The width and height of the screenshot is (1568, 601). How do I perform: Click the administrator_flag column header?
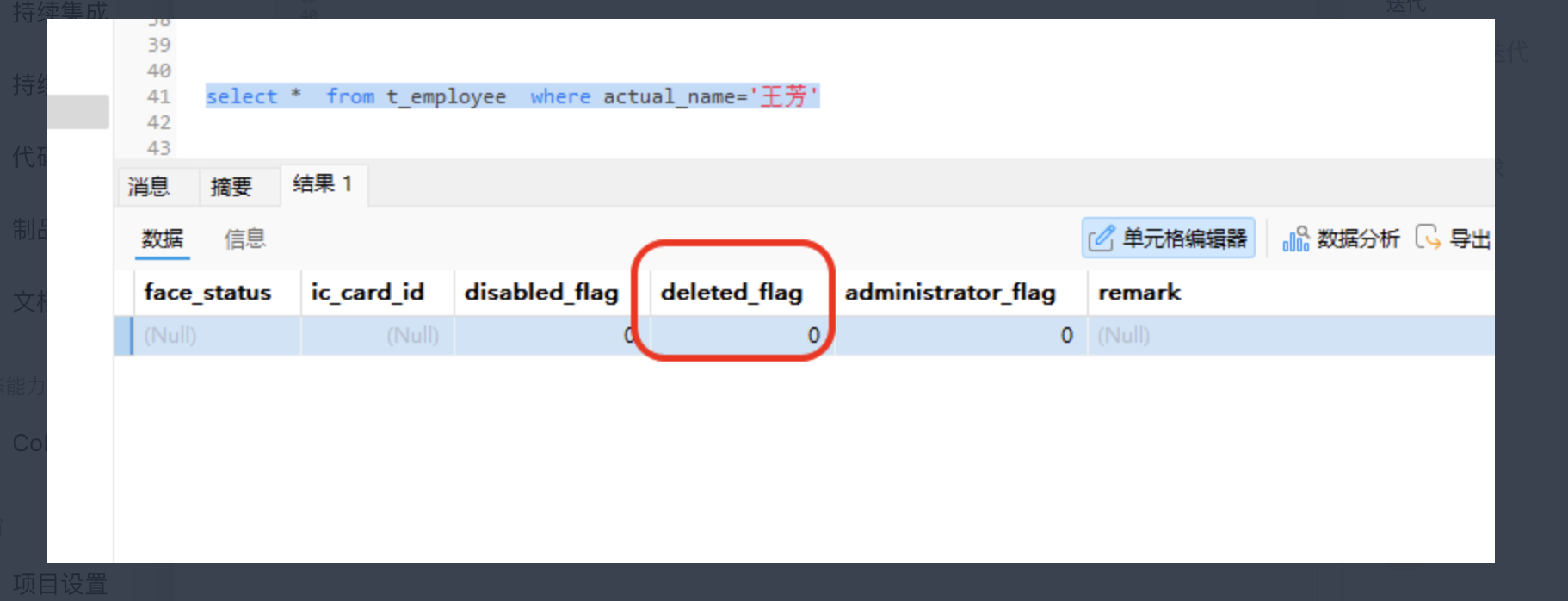pos(950,293)
